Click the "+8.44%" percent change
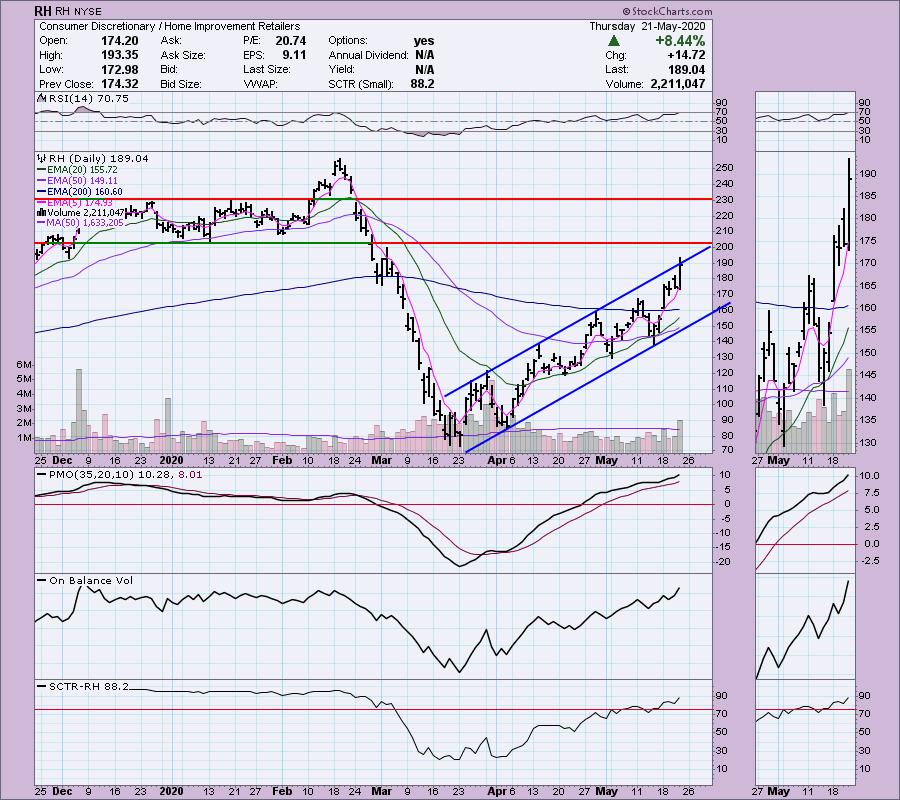This screenshot has width=900, height=800. 680,41
